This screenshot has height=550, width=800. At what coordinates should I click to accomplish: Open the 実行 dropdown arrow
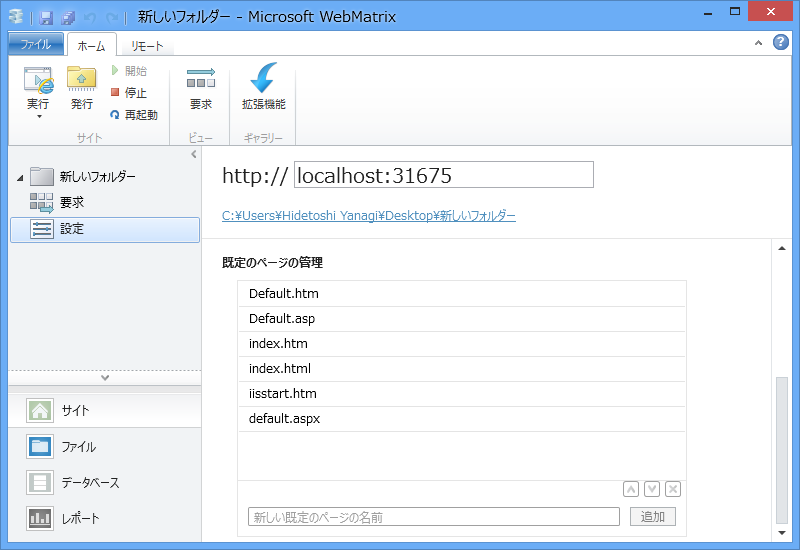(x=39, y=117)
